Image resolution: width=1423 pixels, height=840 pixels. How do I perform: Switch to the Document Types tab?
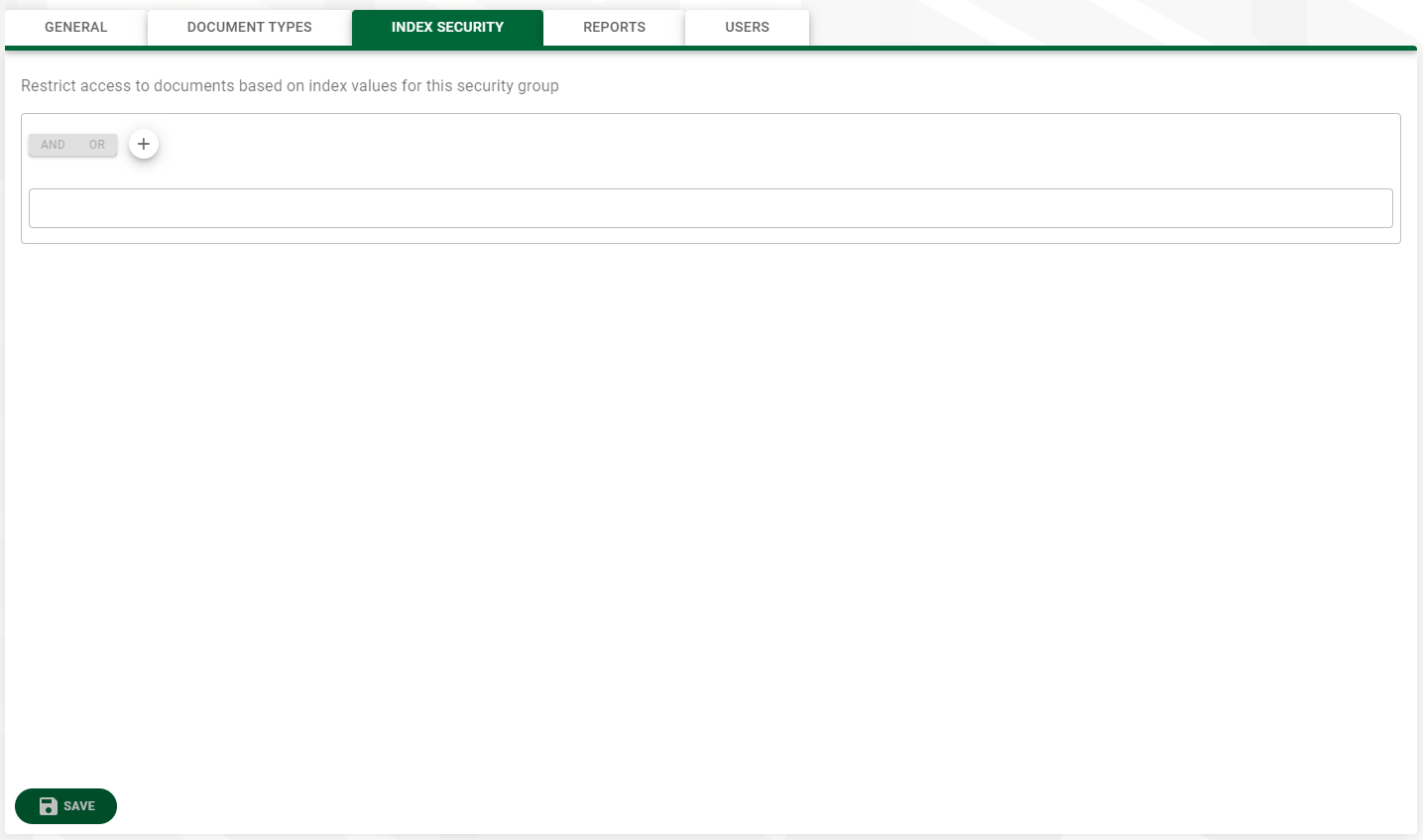point(250,28)
